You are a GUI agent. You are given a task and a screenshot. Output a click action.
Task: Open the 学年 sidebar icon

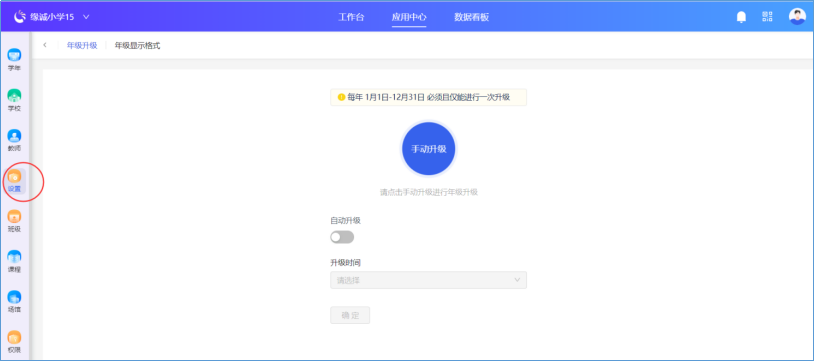(15, 60)
